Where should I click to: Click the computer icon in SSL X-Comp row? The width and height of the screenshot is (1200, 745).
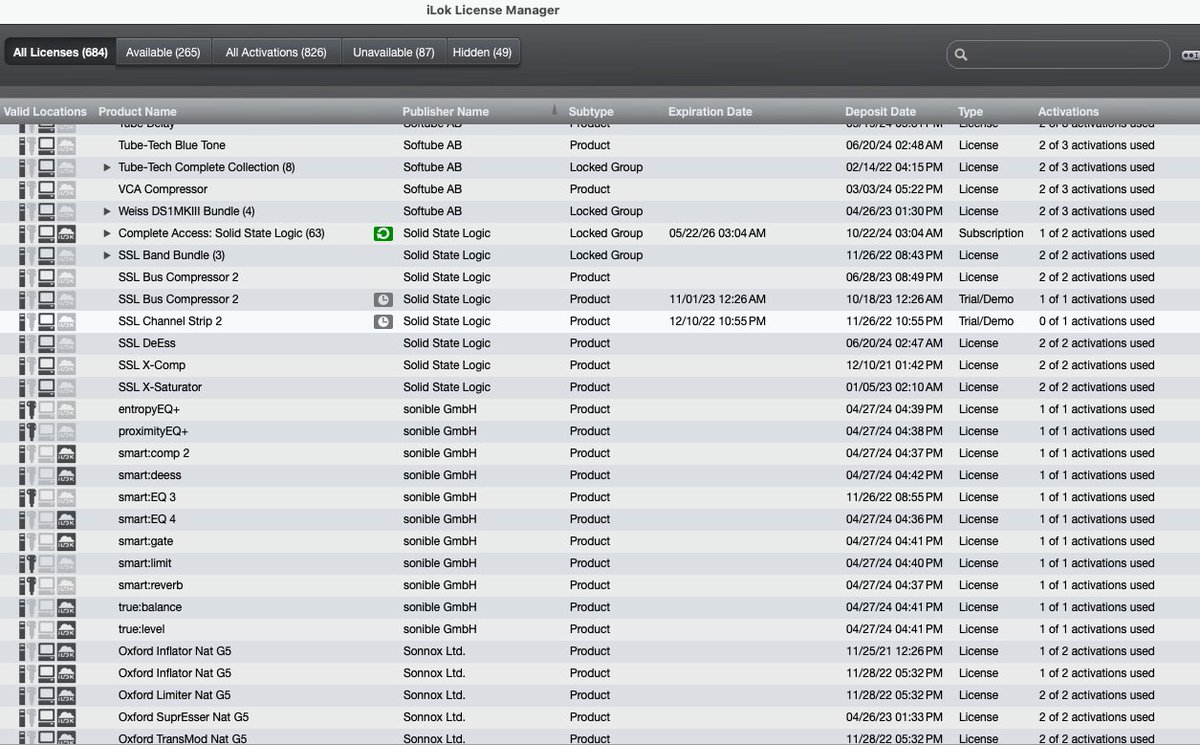point(46,365)
